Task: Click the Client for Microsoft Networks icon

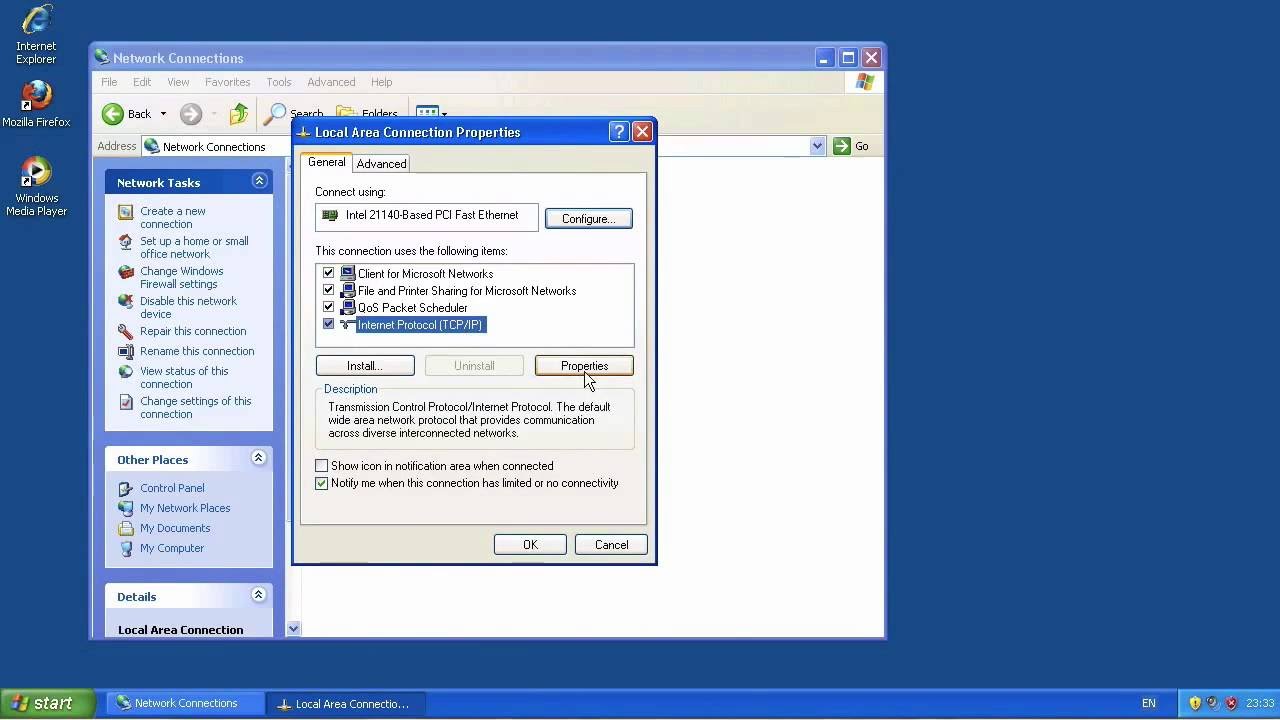Action: pos(347,273)
